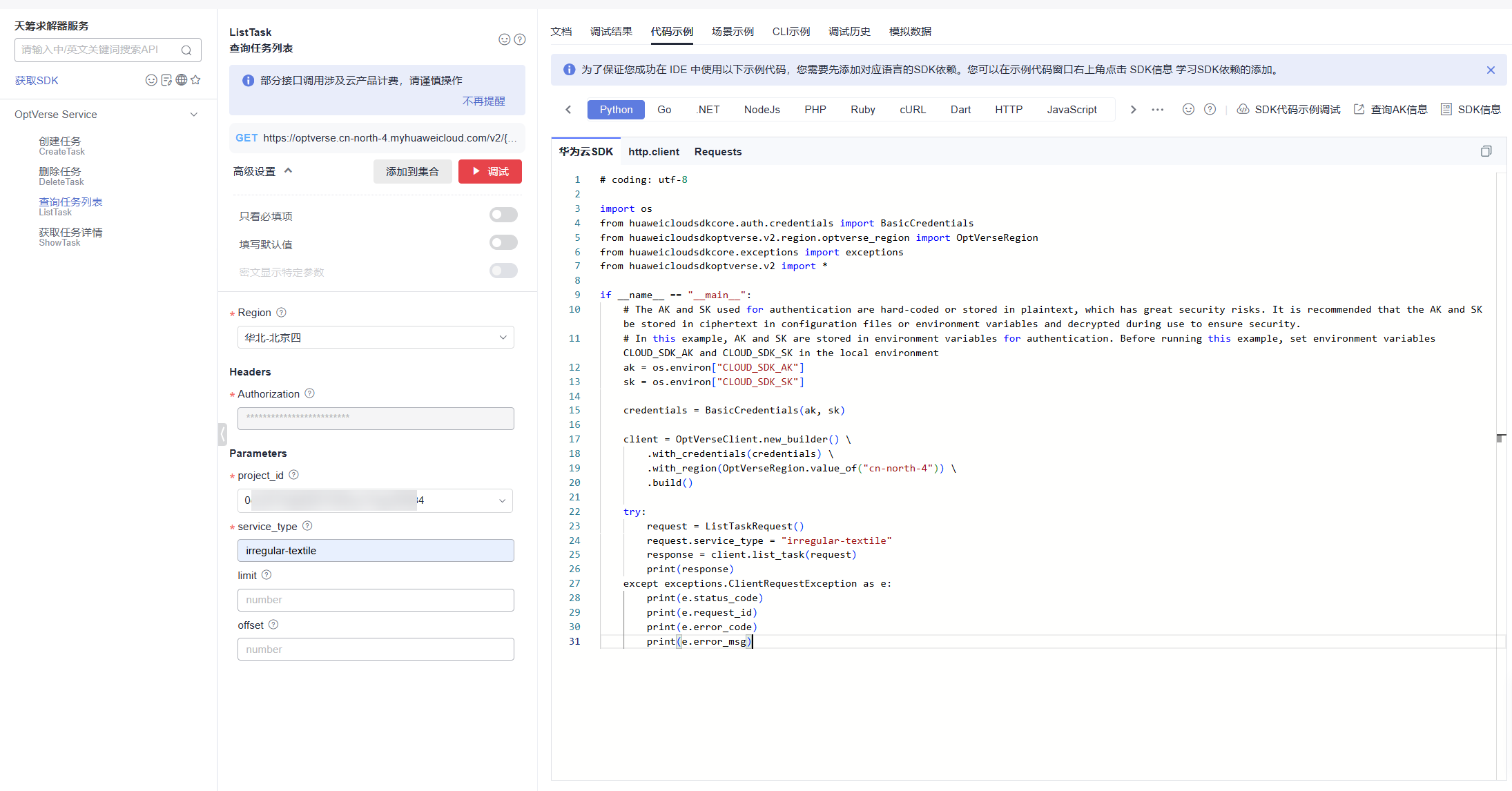Click the search magnifier icon in API search box
Screen dimensions: 1512x791
(x=186, y=50)
